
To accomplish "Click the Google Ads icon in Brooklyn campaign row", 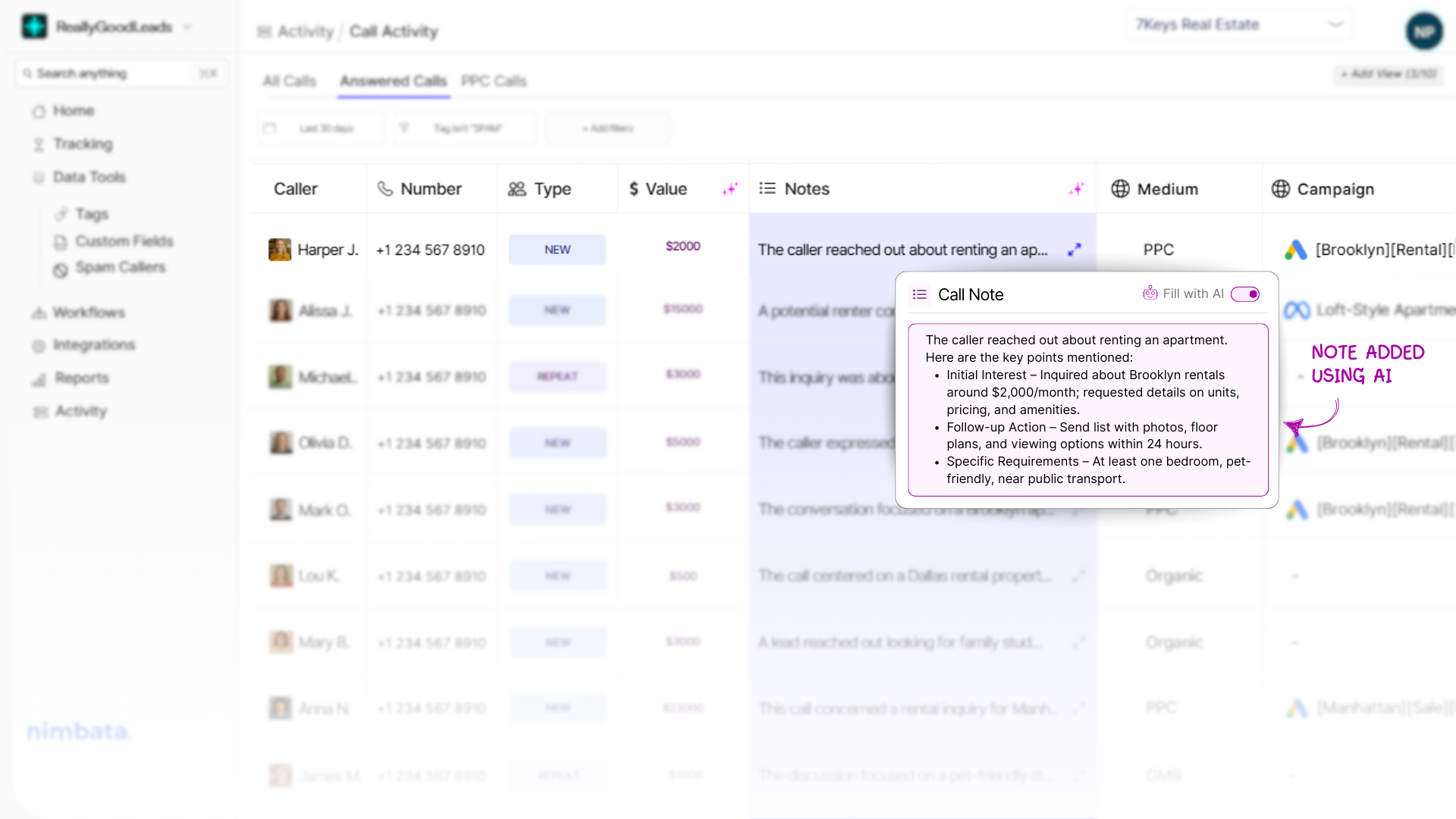I will coord(1295,249).
